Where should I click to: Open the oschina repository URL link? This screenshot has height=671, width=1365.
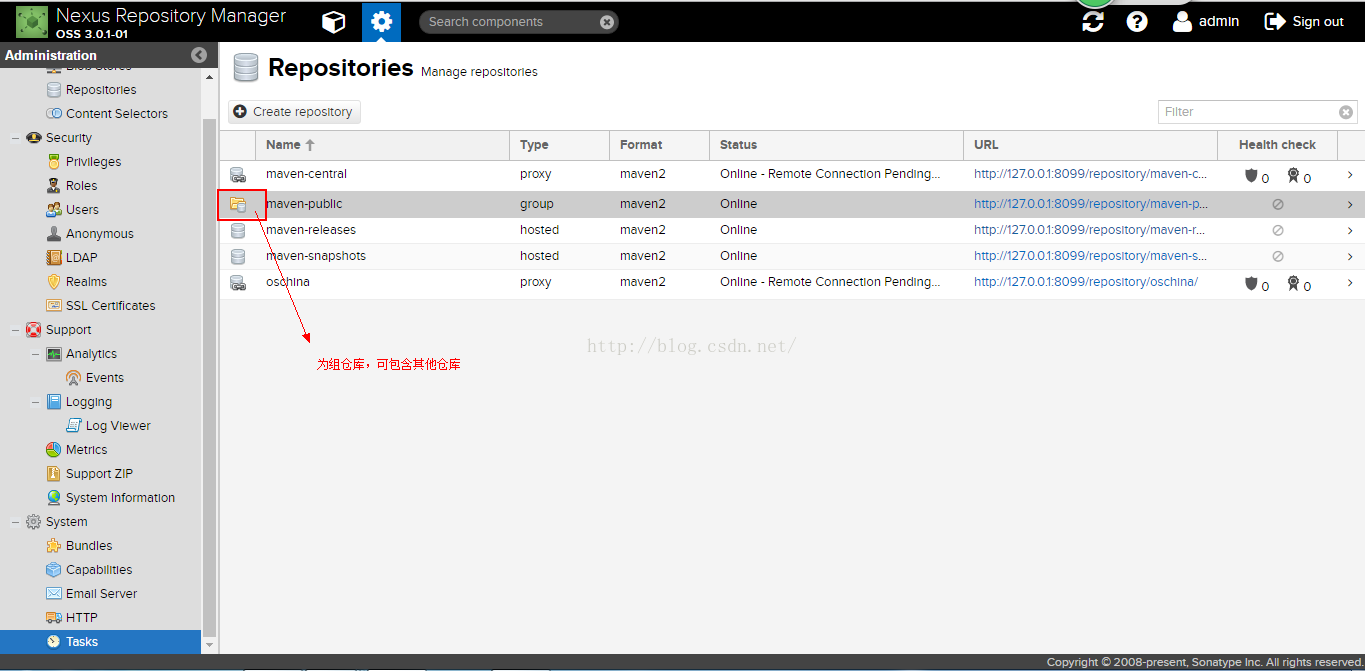[1086, 282]
